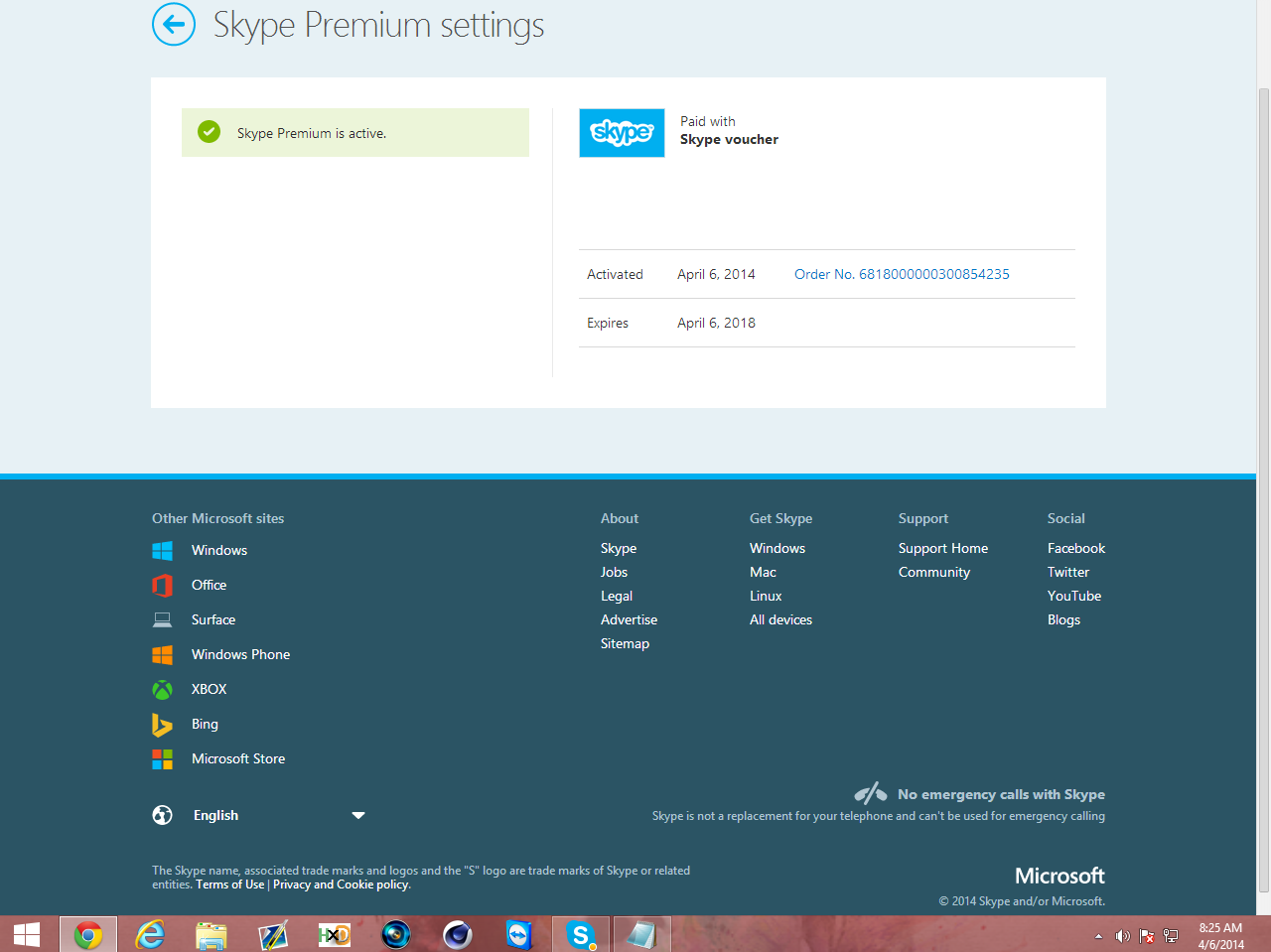Open the Windows Phone link
1271x952 pixels.
[x=240, y=654]
